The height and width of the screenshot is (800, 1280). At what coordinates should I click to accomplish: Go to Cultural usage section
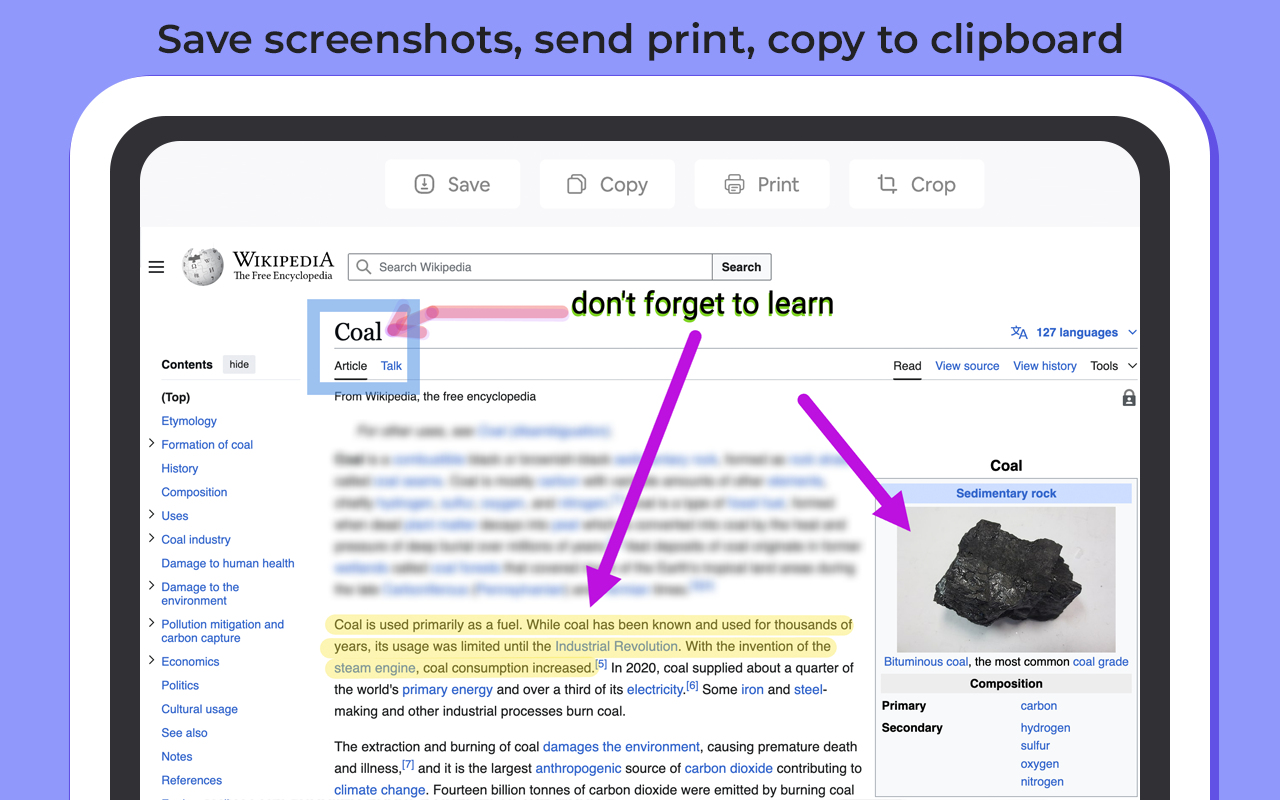[x=200, y=709]
